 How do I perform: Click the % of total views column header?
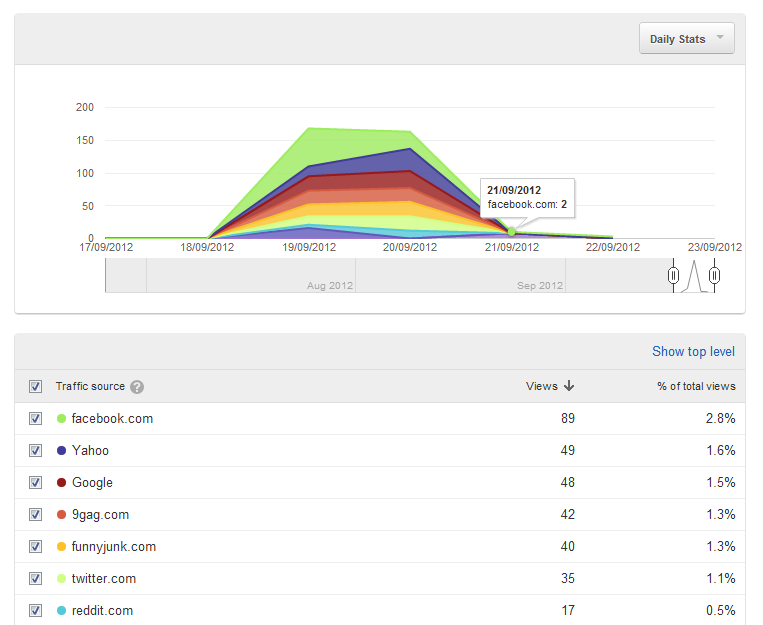click(x=696, y=386)
